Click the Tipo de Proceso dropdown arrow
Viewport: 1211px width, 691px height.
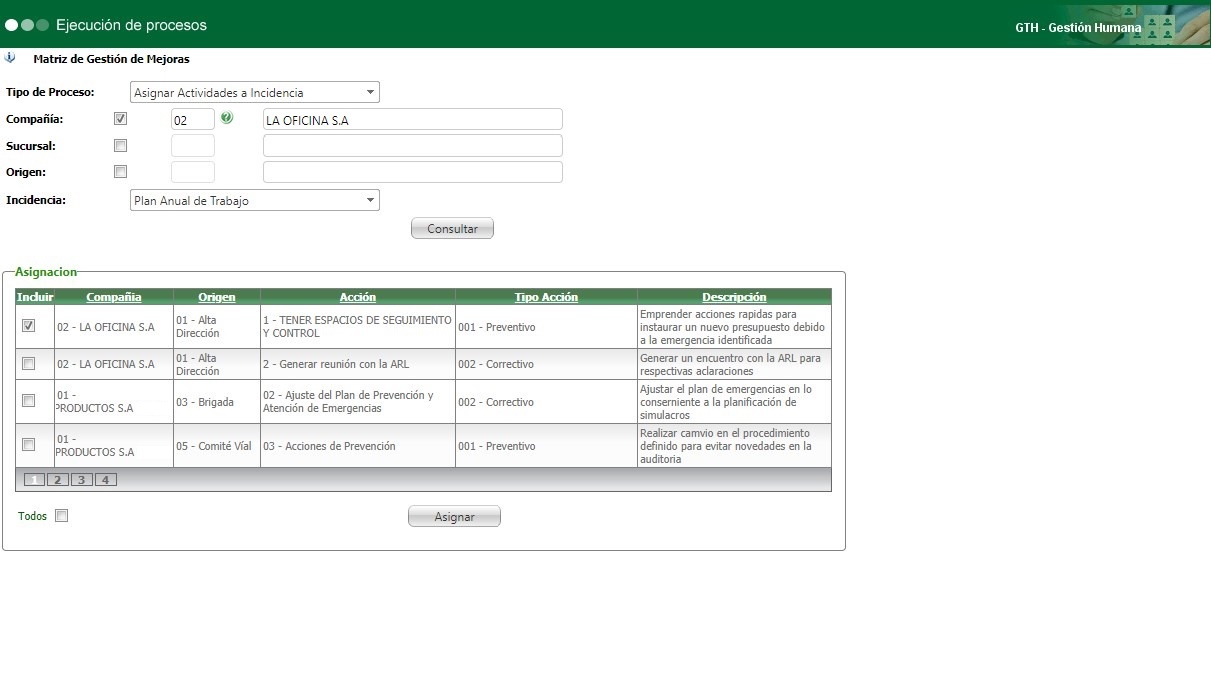[x=371, y=91]
